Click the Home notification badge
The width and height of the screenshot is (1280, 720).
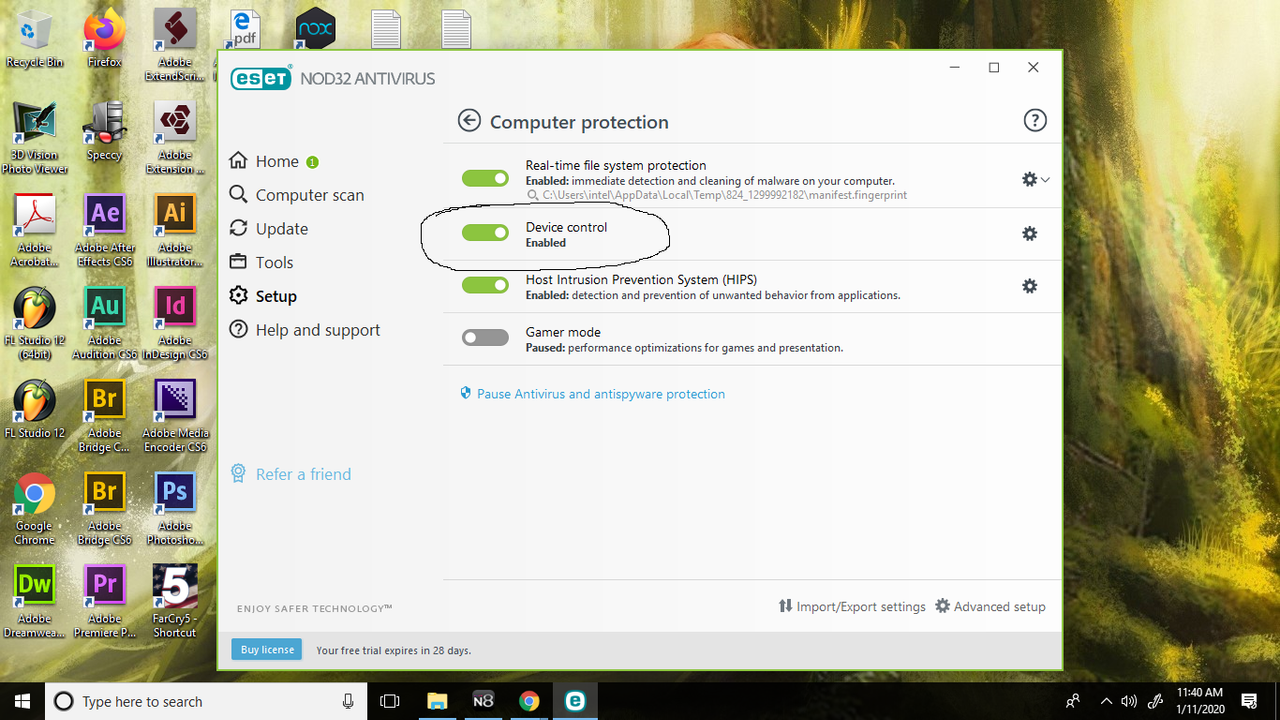[313, 162]
